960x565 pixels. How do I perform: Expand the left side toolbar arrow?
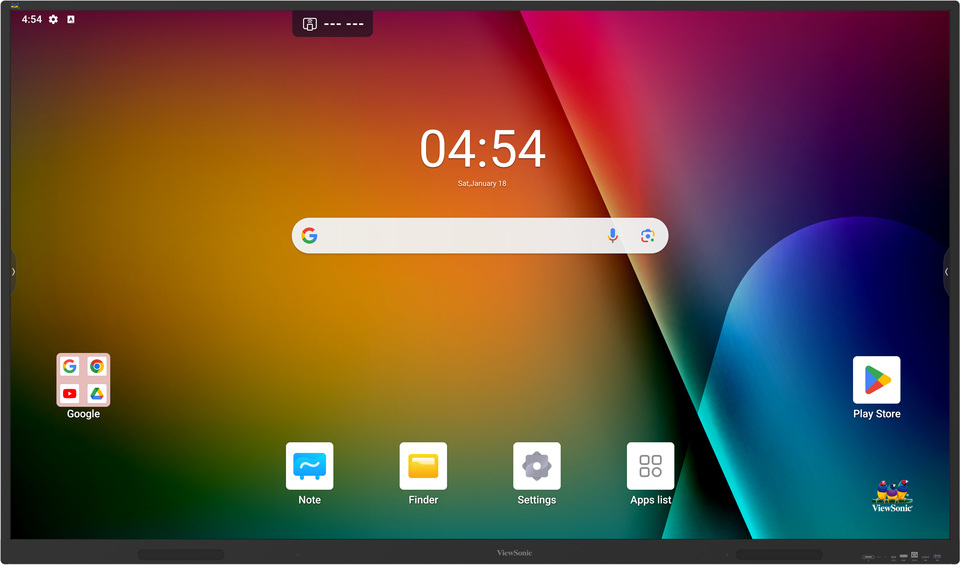13,272
